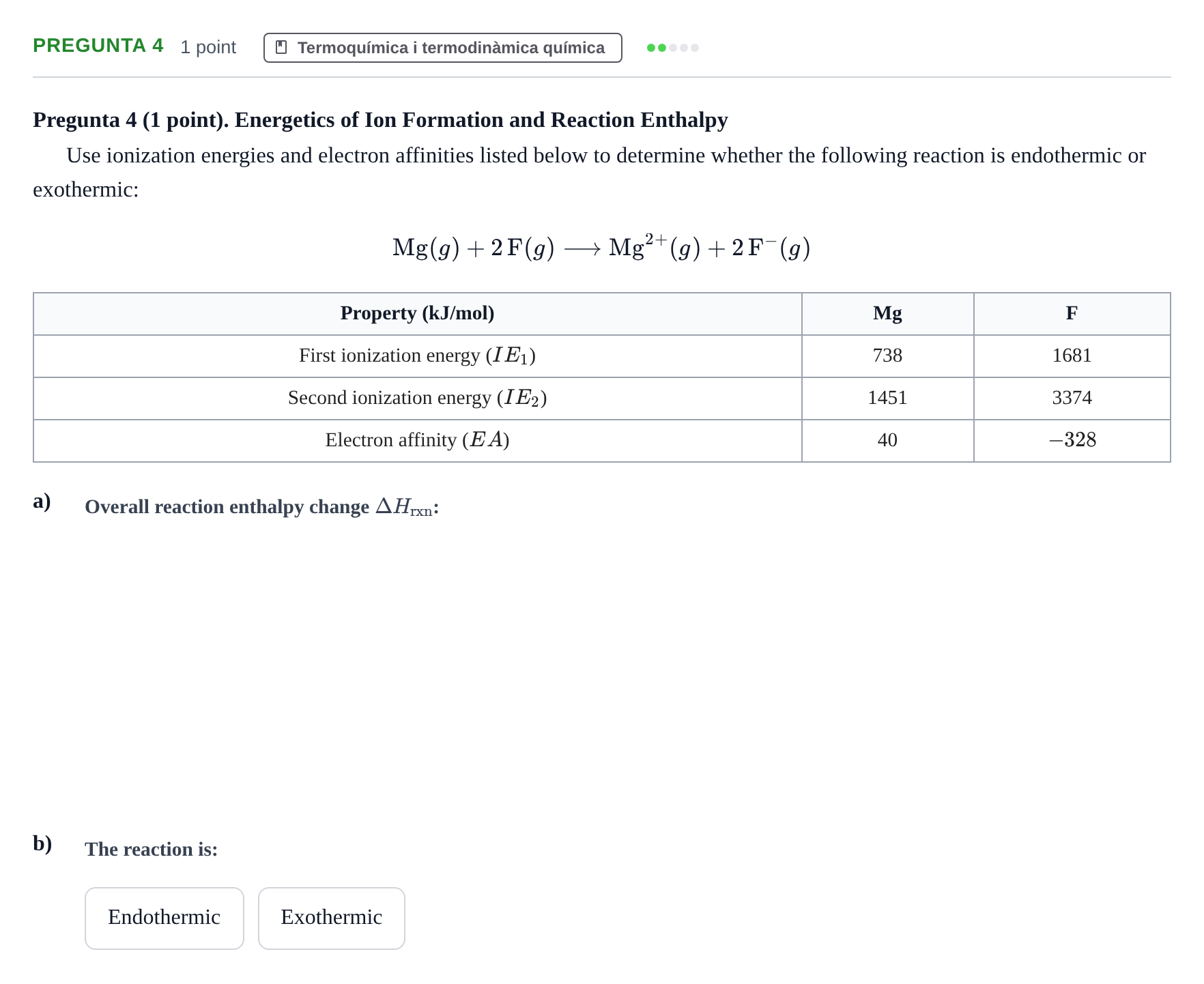Click the 'The reaction is:' prompt
This screenshot has width=1204, height=984.
152,850
